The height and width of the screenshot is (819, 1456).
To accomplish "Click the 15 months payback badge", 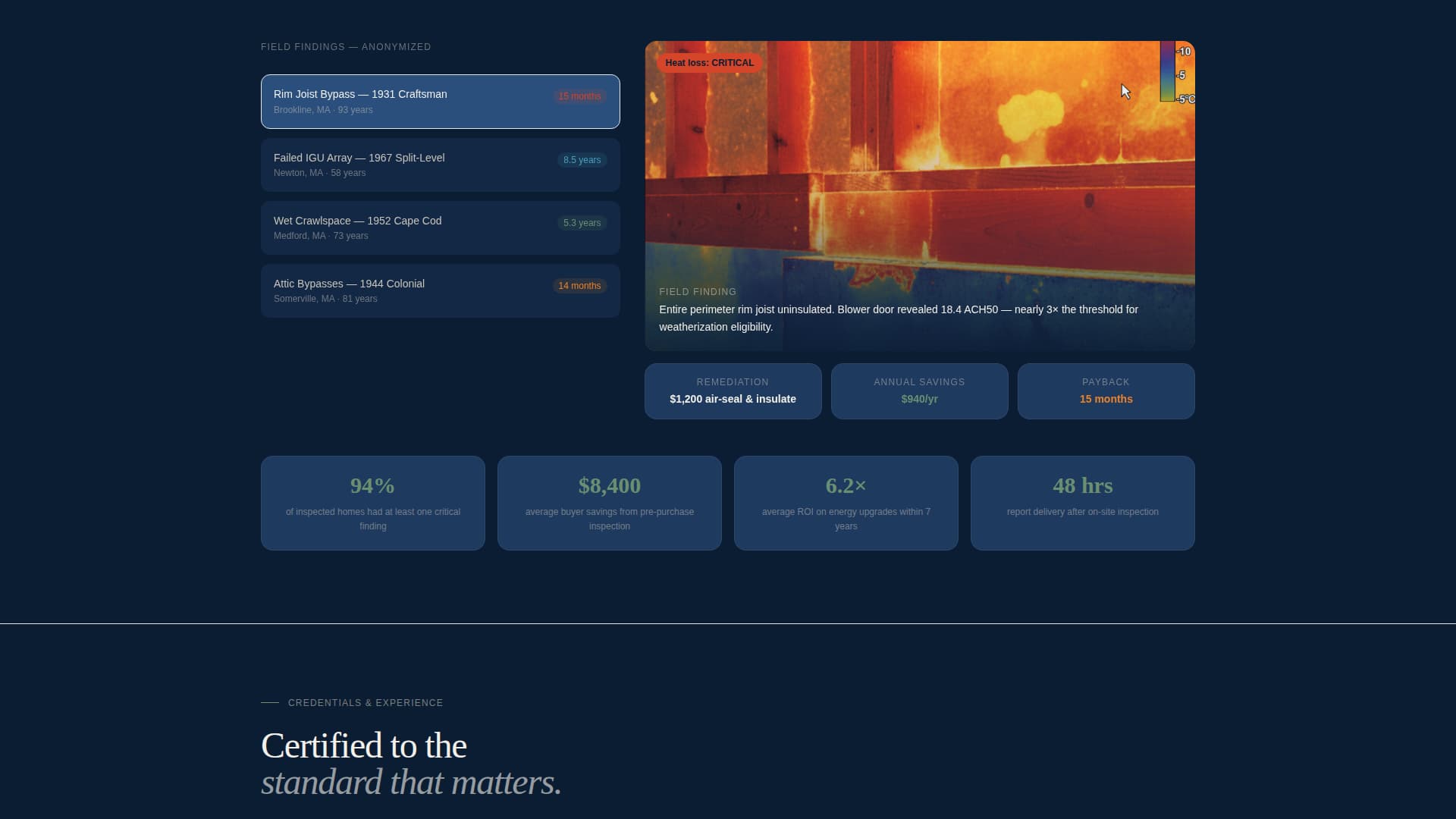I will coord(579,96).
